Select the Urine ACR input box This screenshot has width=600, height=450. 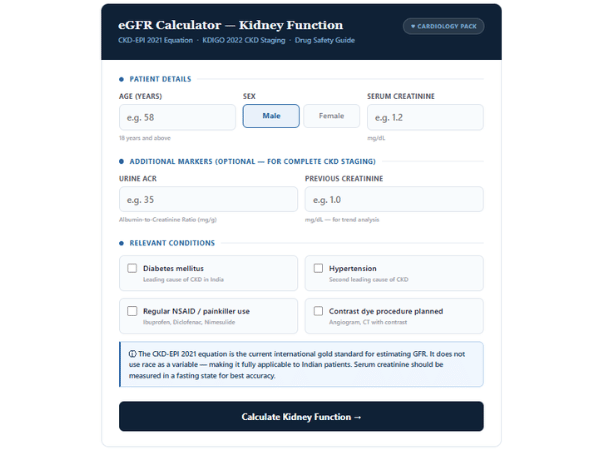(x=208, y=199)
